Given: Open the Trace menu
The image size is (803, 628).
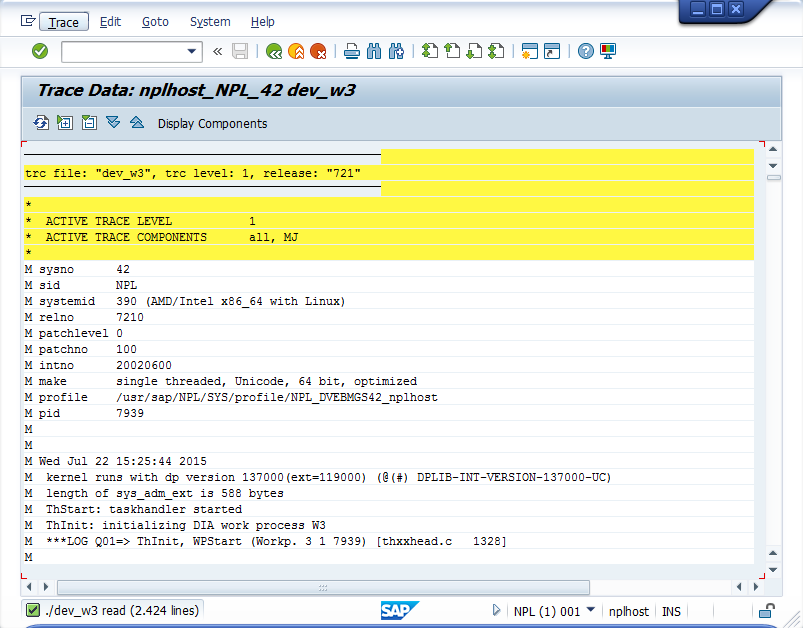Looking at the screenshot, I should click(x=64, y=22).
